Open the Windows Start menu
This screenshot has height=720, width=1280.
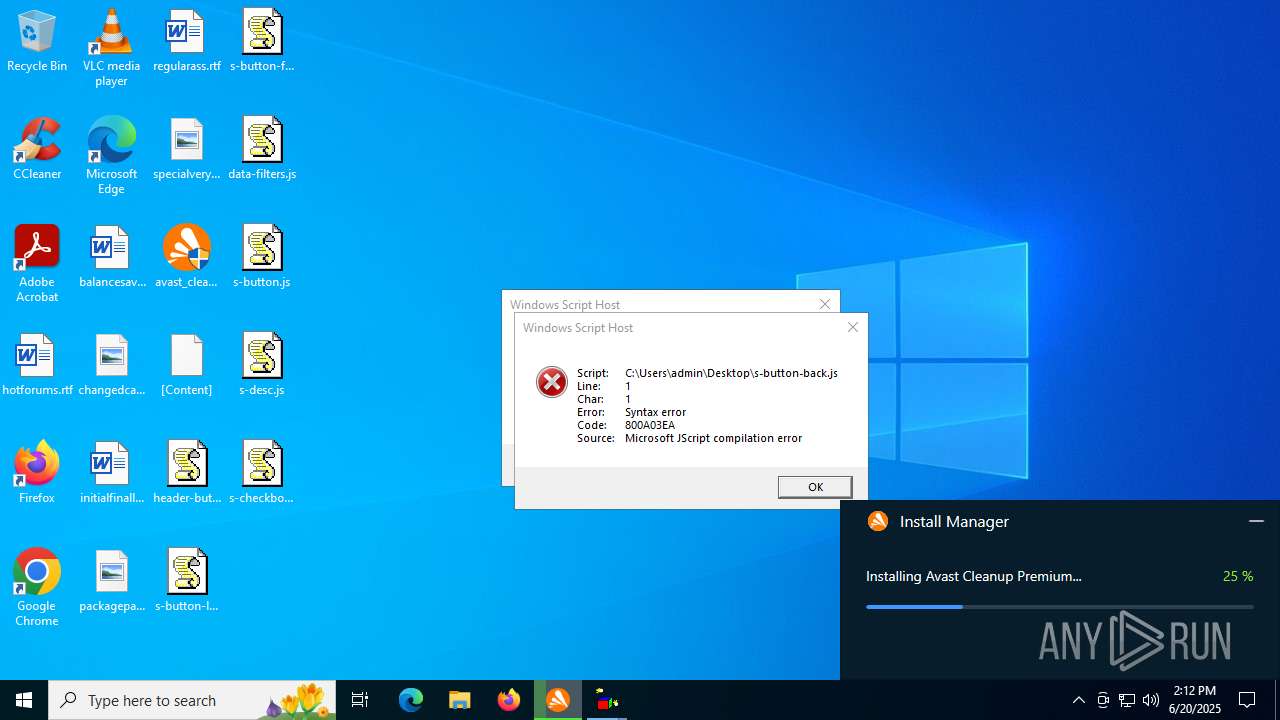tap(24, 700)
